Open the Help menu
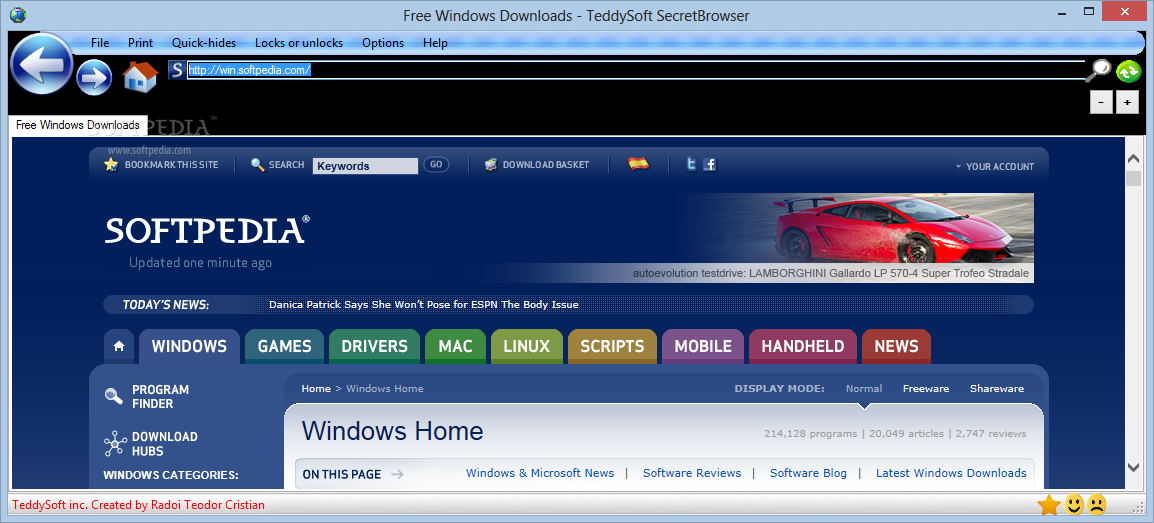The height and width of the screenshot is (523, 1154). [x=435, y=43]
